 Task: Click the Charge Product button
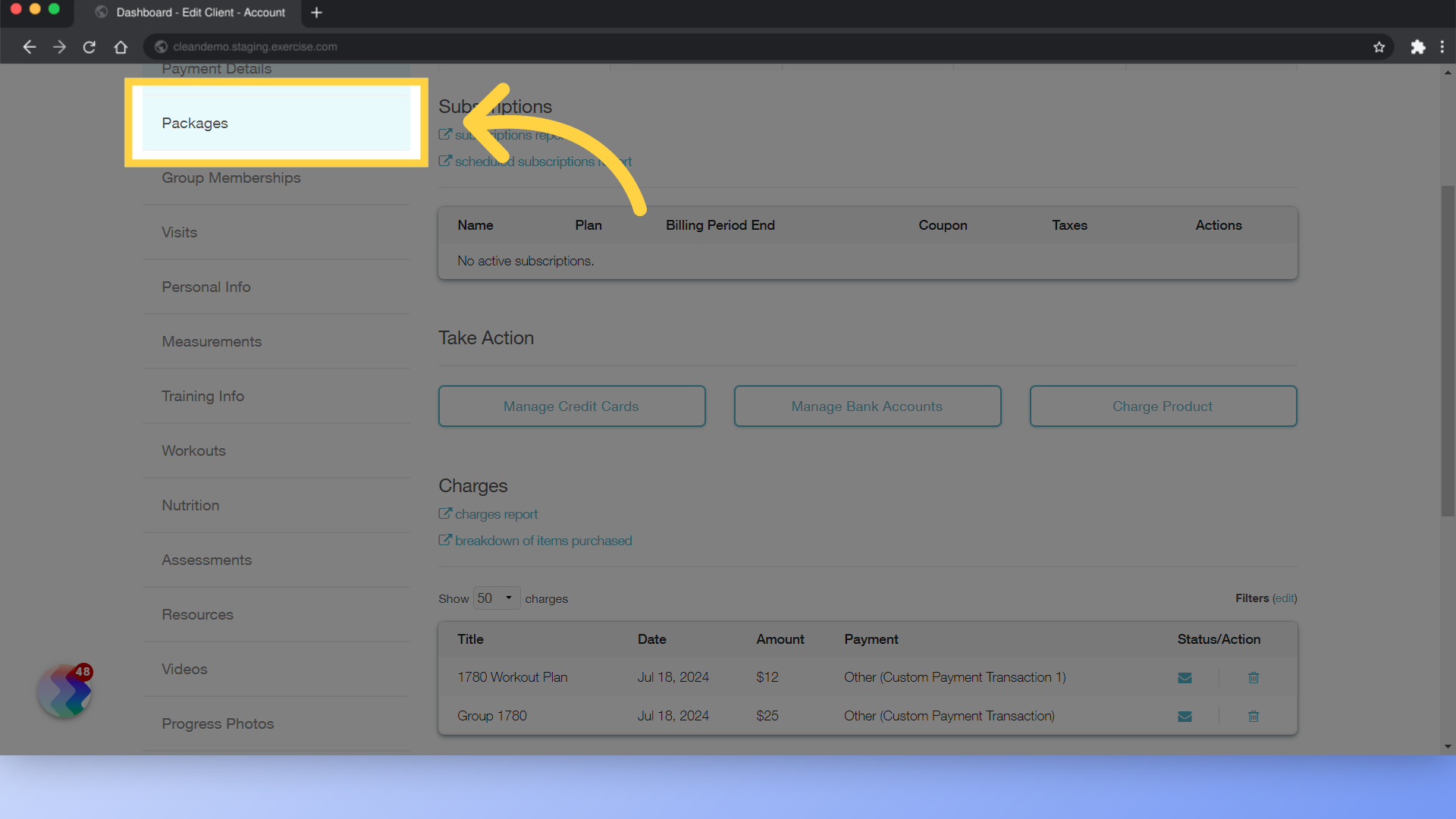click(1163, 406)
